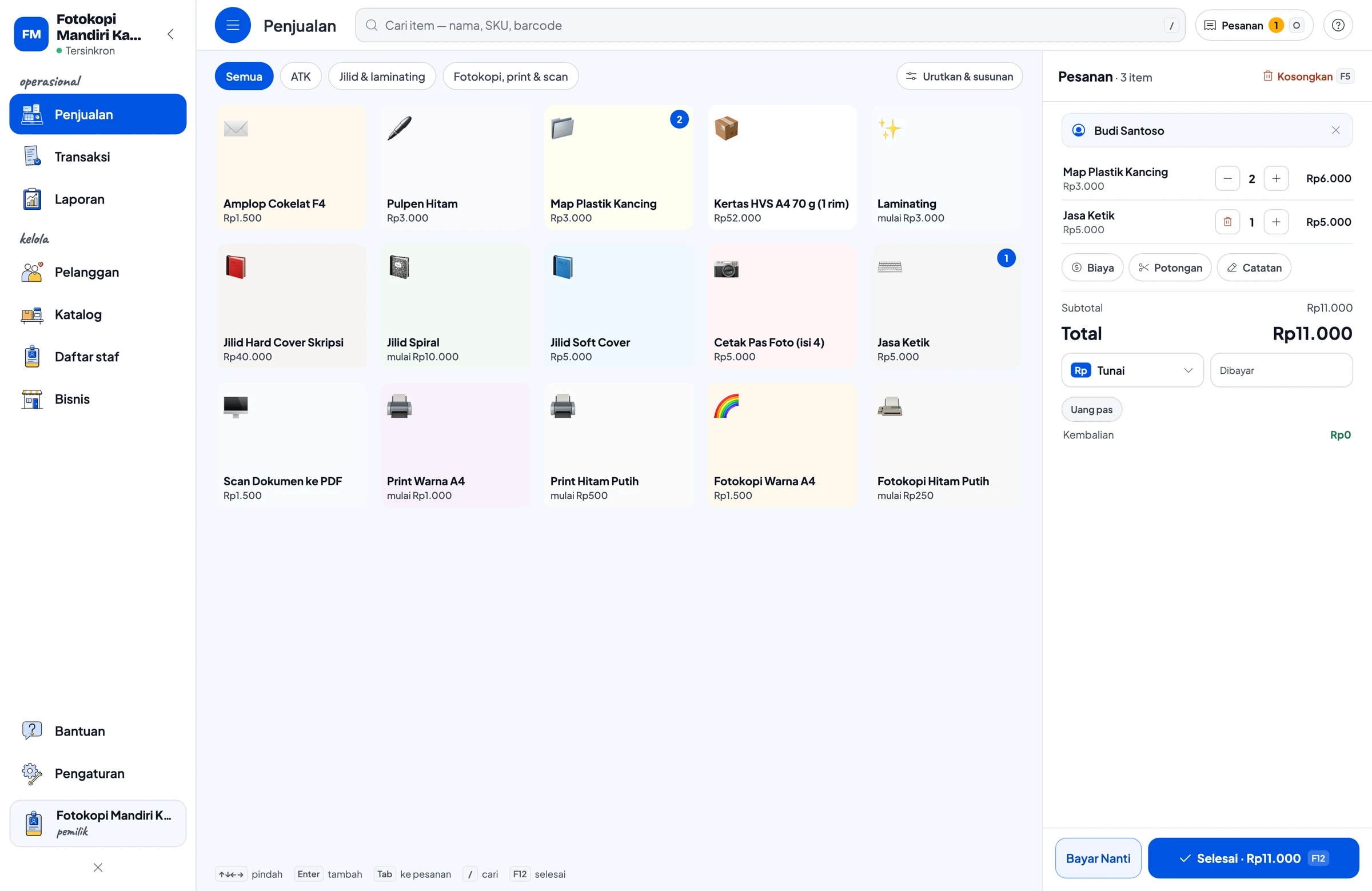Add Kertas HVS A4 70 g item
1372x891 pixels.
[782, 167]
